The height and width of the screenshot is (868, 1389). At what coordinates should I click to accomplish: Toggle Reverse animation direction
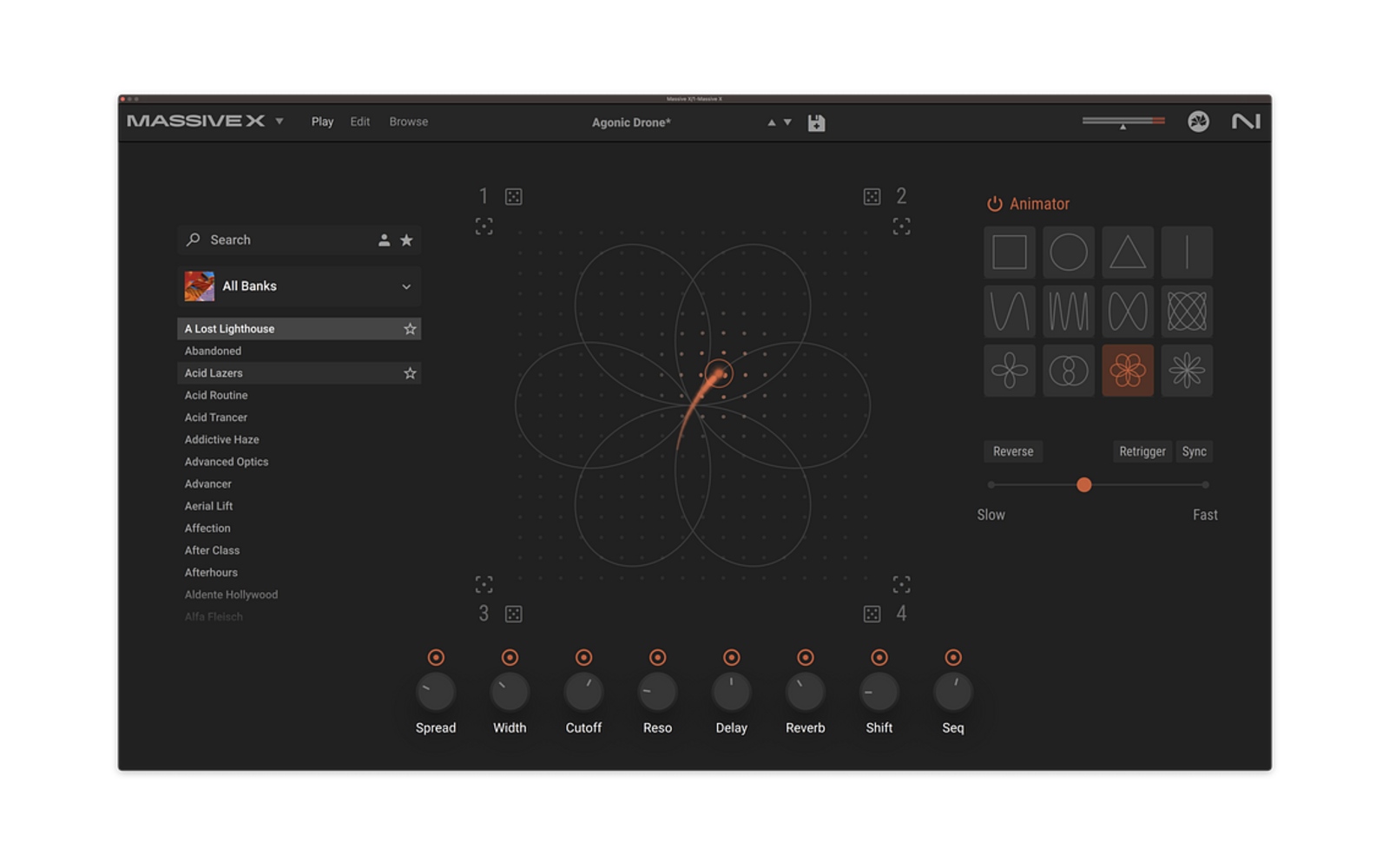pyautogui.click(x=1013, y=451)
